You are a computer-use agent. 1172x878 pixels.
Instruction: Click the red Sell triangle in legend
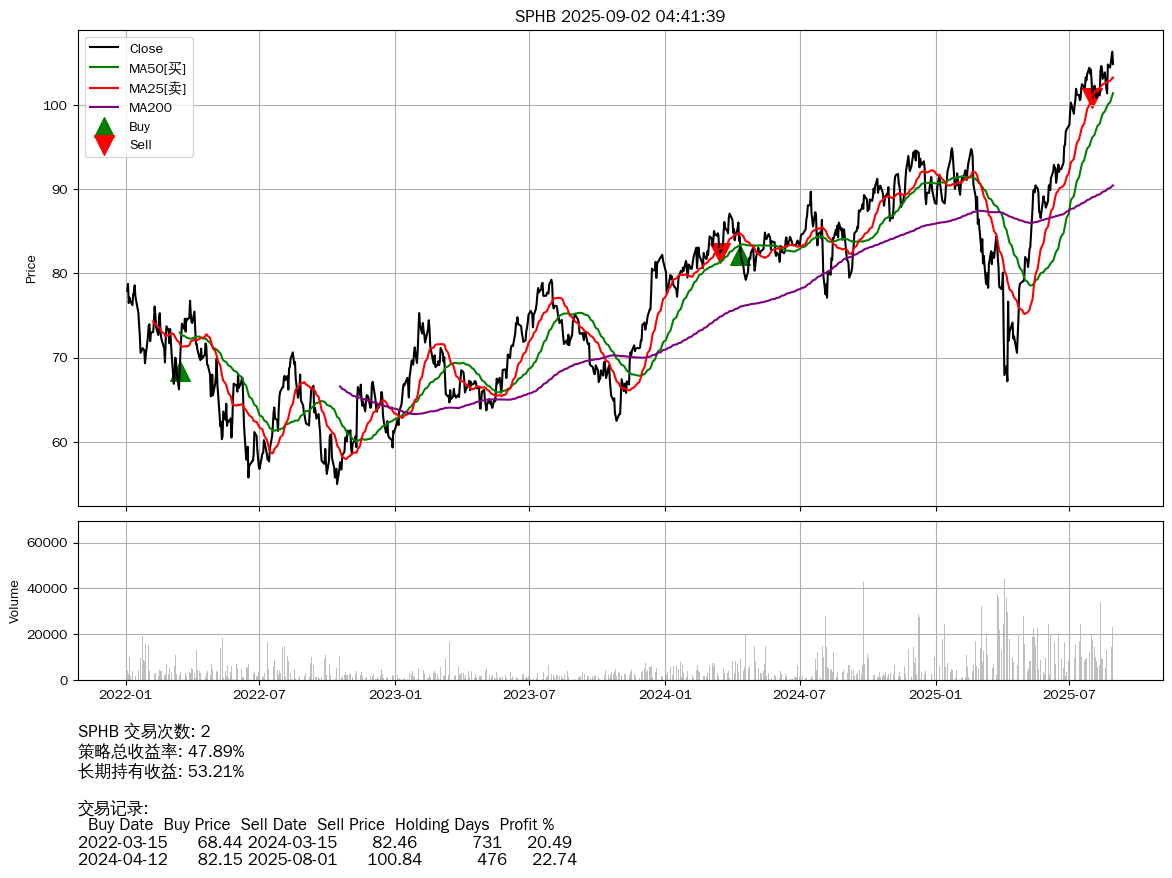tap(104, 145)
